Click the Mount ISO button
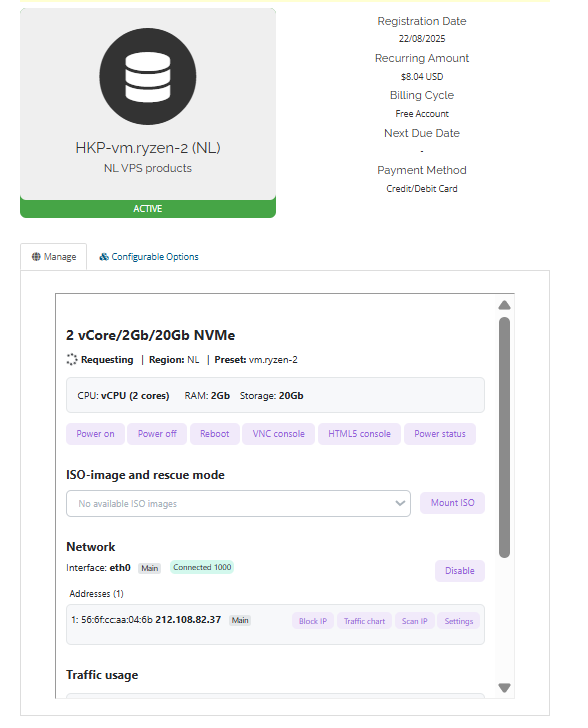The height and width of the screenshot is (728, 588). [452, 503]
